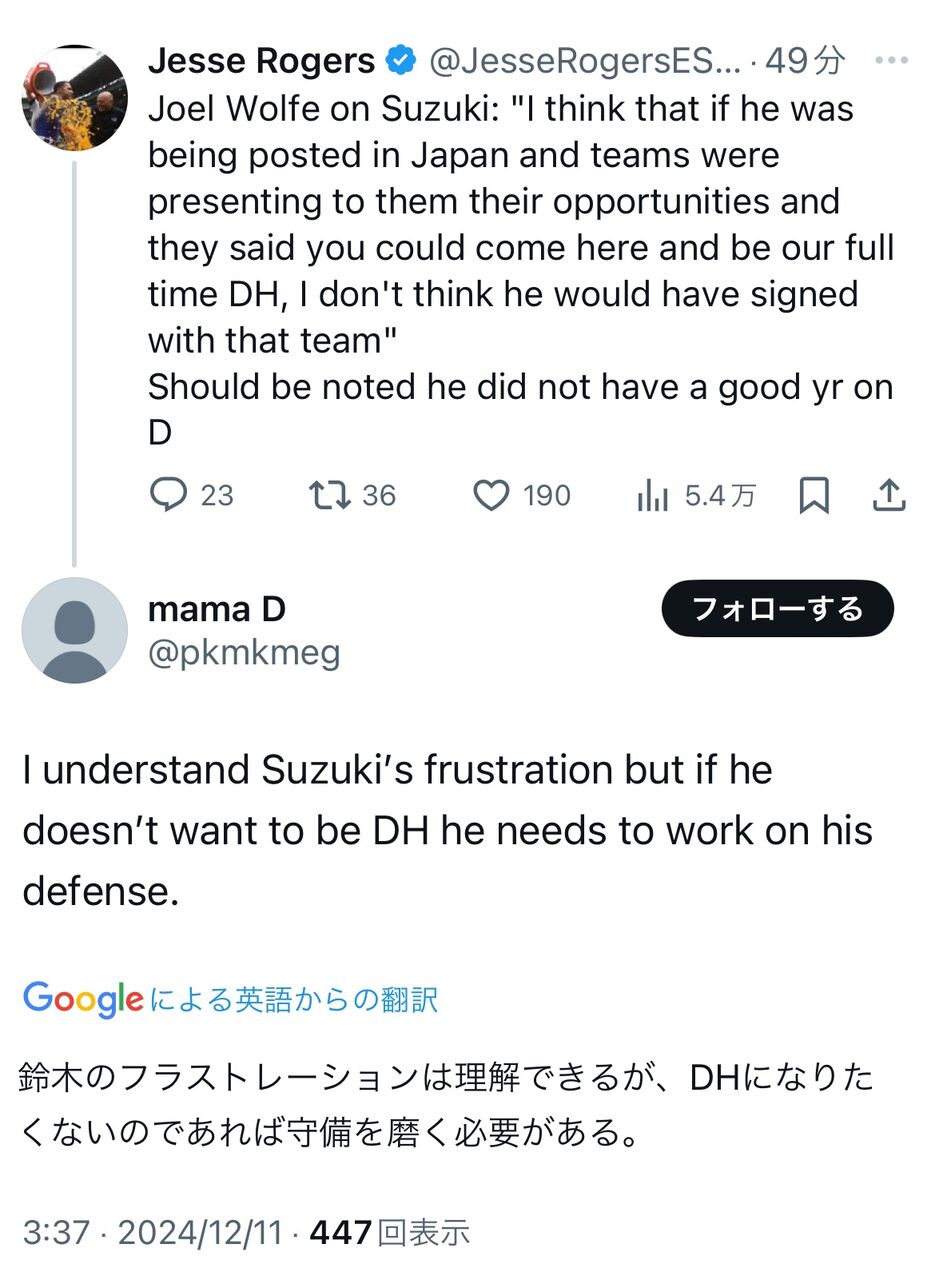Tap the 447 回表示 view count
This screenshot has width=935, height=1280.
tap(390, 1233)
